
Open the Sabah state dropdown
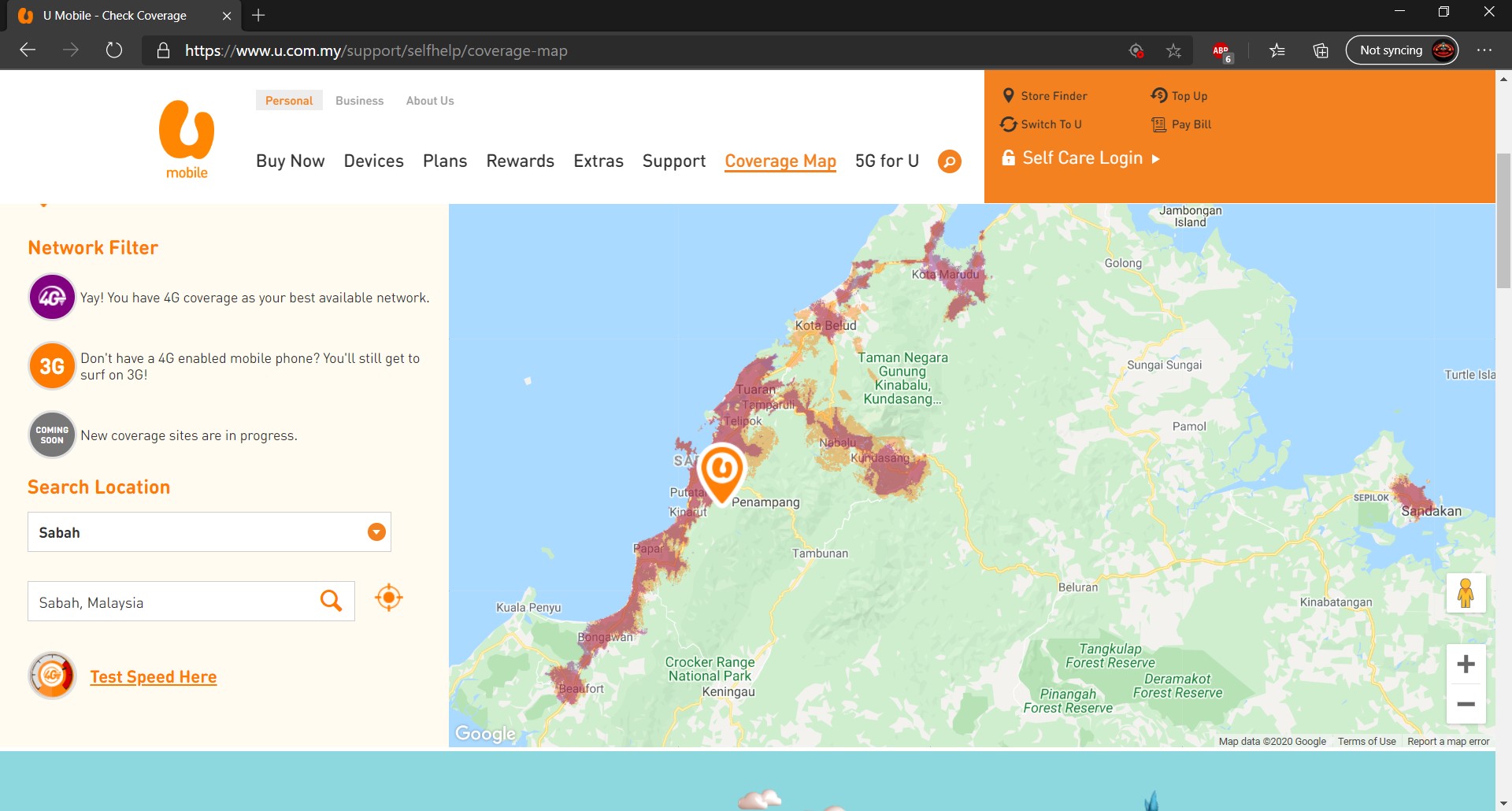(376, 532)
